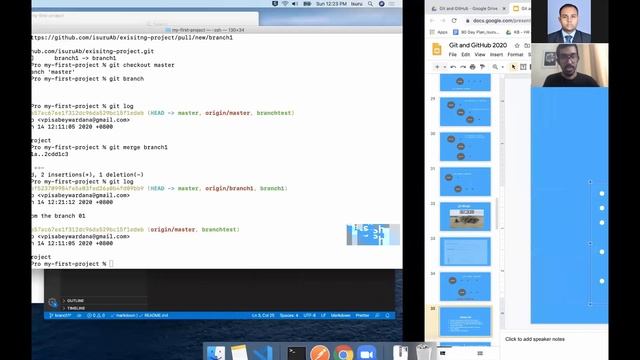The height and width of the screenshot is (360, 640).
Task: Open the new slide layout dropdown arrow
Action: point(444,67)
